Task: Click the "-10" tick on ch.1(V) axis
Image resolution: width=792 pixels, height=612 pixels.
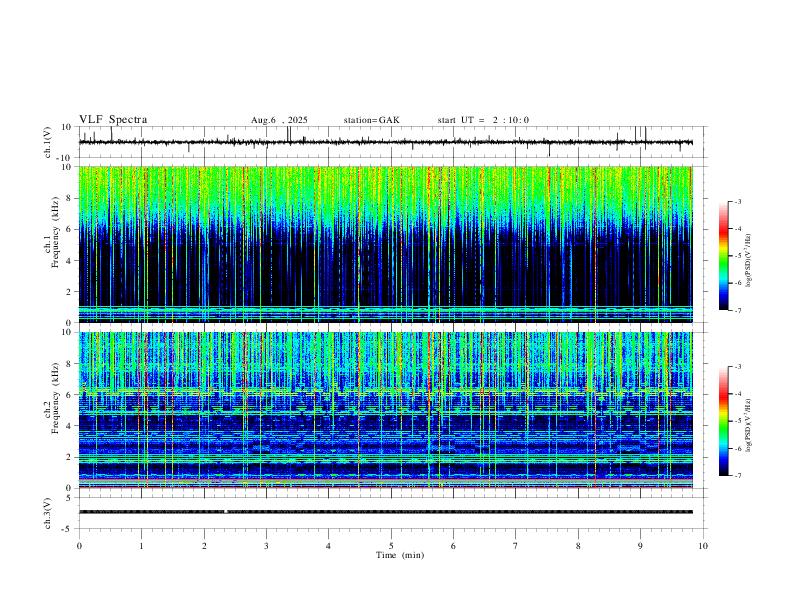Action: [x=64, y=158]
